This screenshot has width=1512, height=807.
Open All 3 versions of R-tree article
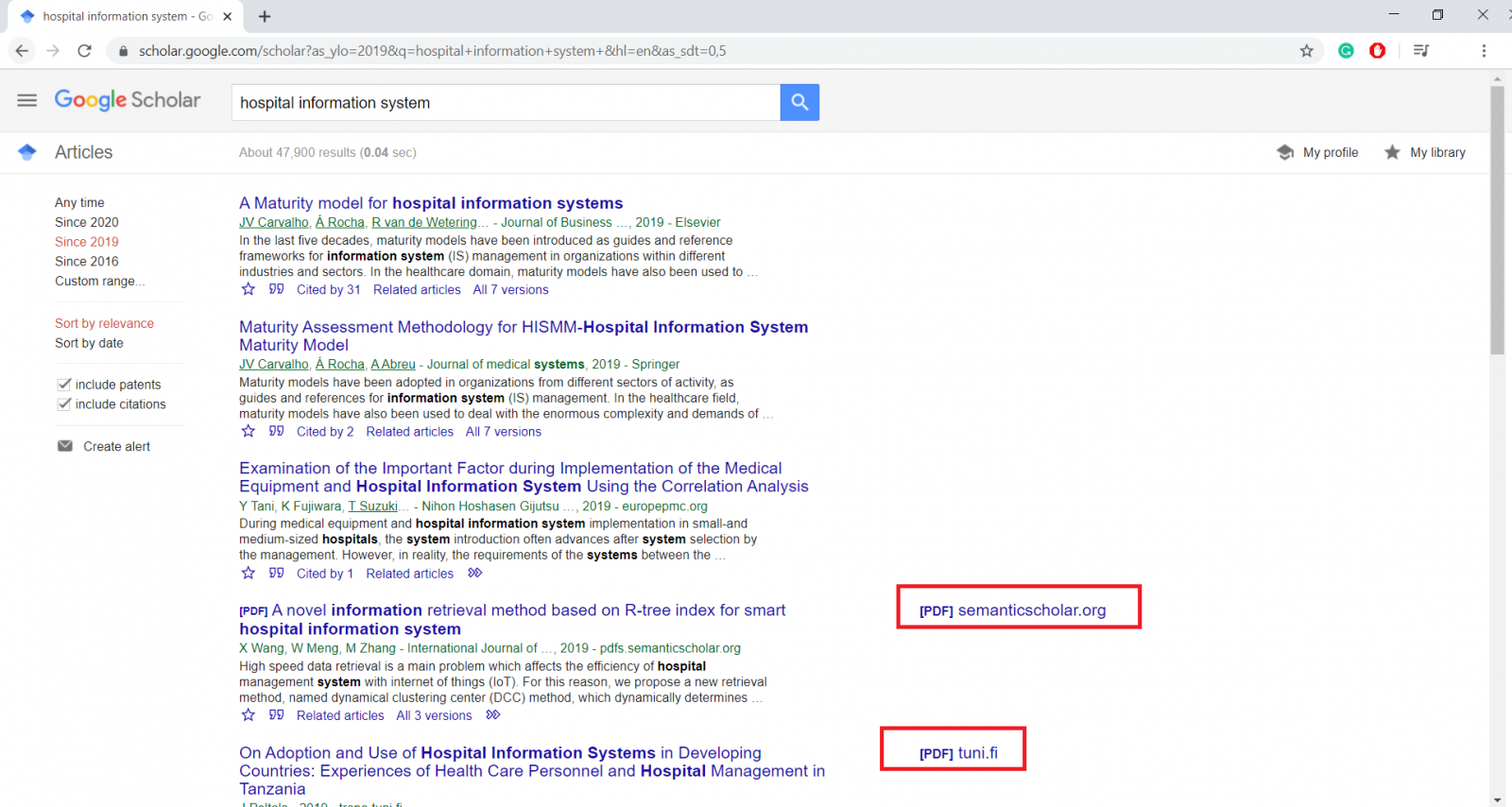[434, 715]
